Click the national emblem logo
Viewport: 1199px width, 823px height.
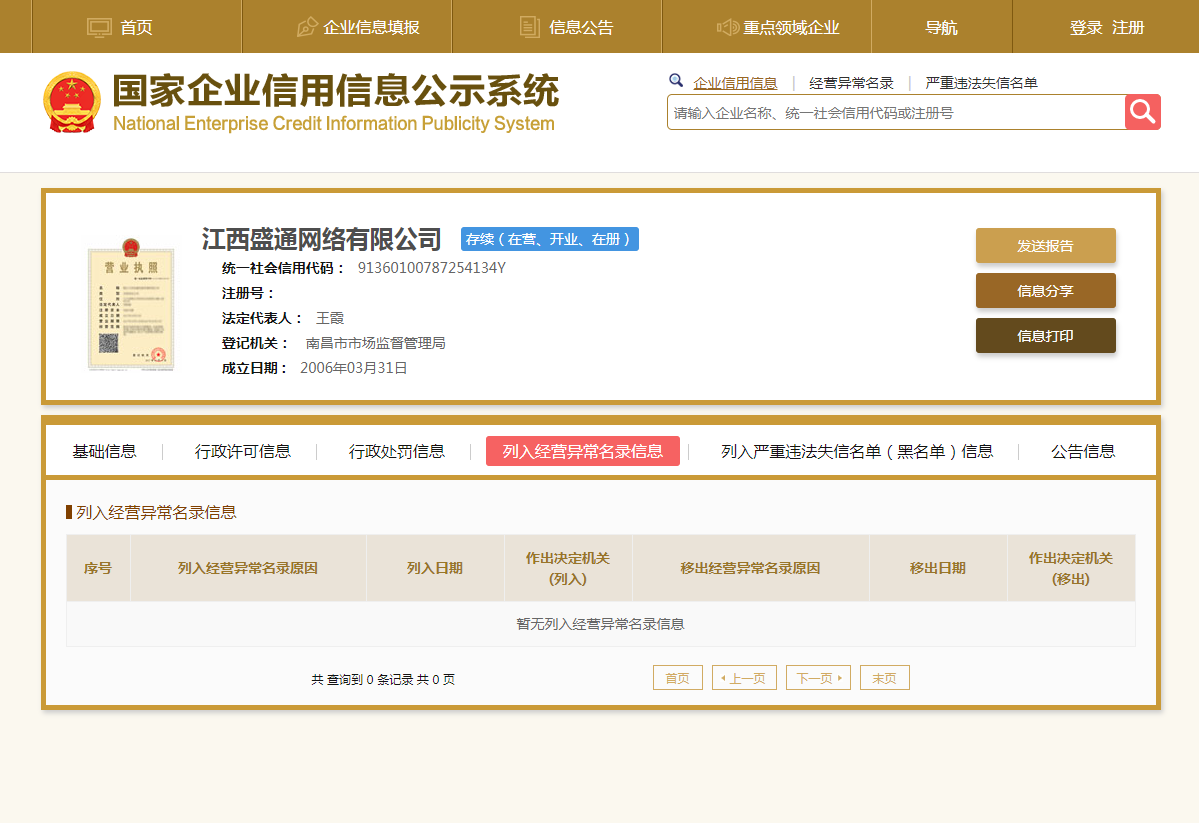click(72, 102)
